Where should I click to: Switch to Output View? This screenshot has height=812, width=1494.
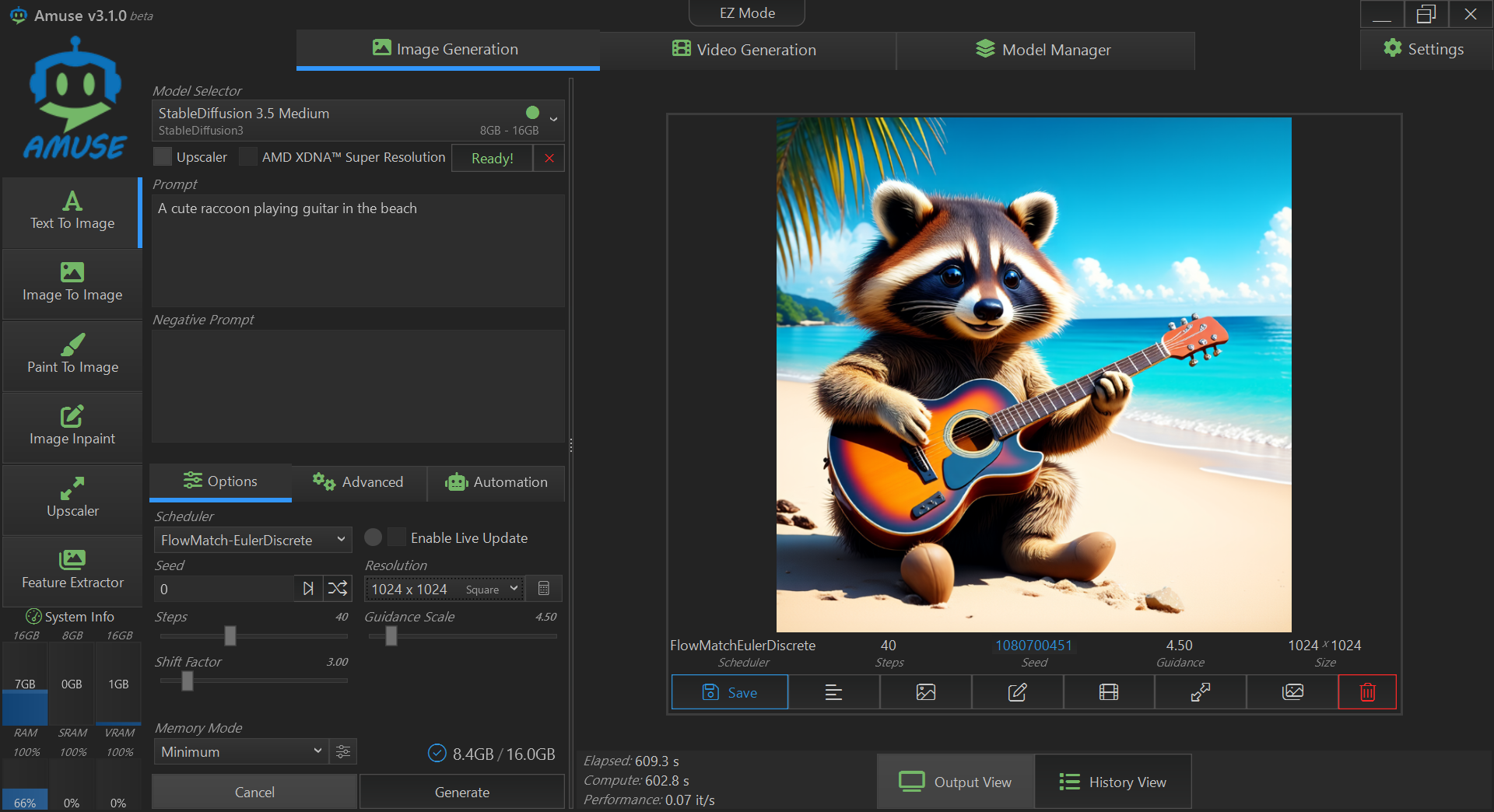(956, 782)
